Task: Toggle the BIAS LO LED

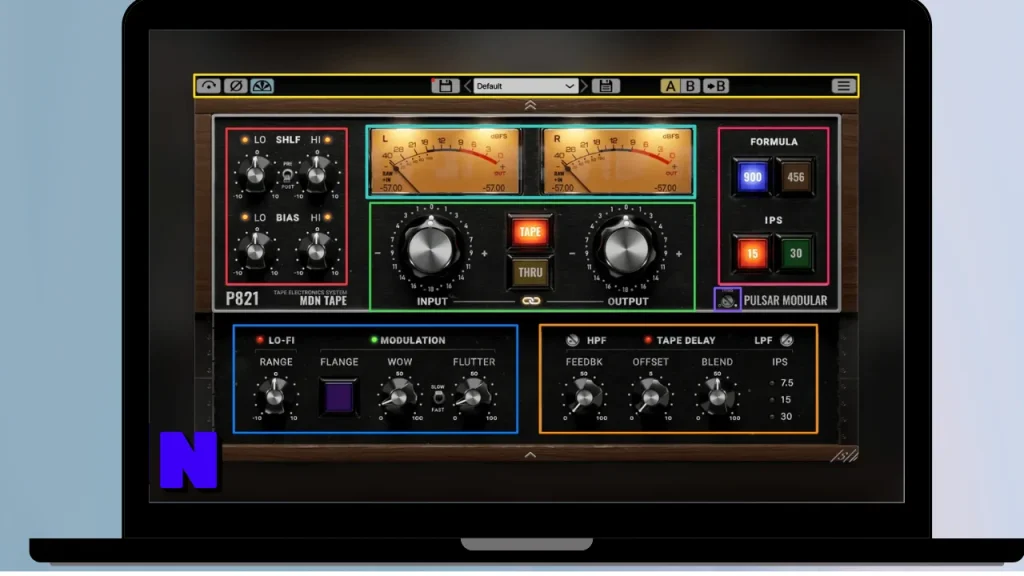Action: (245, 217)
